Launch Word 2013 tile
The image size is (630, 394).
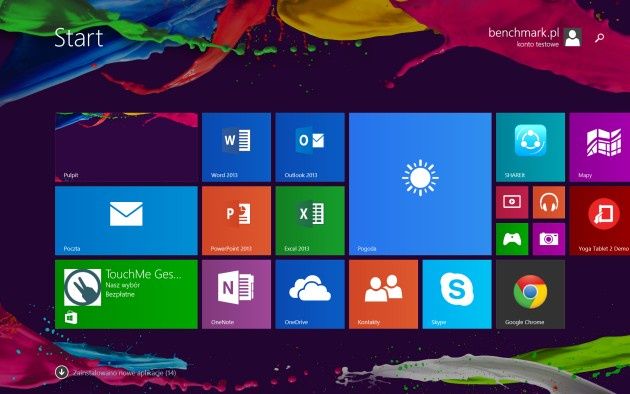[236, 147]
